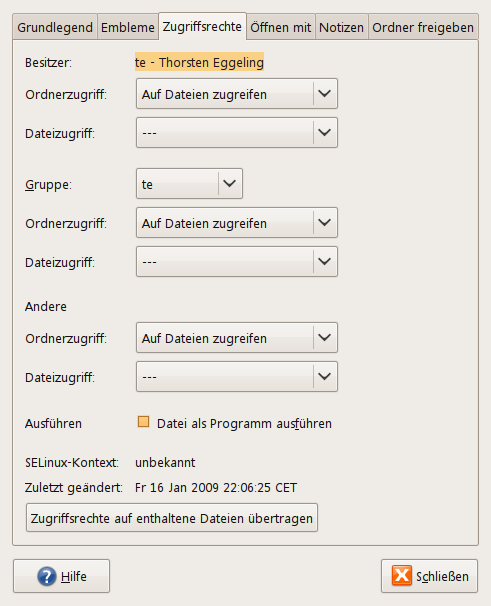The image size is (491, 606).
Task: Click 'Zugriffsrechte auf enthaltene Dateien übertragen' button
Action: (x=172, y=518)
